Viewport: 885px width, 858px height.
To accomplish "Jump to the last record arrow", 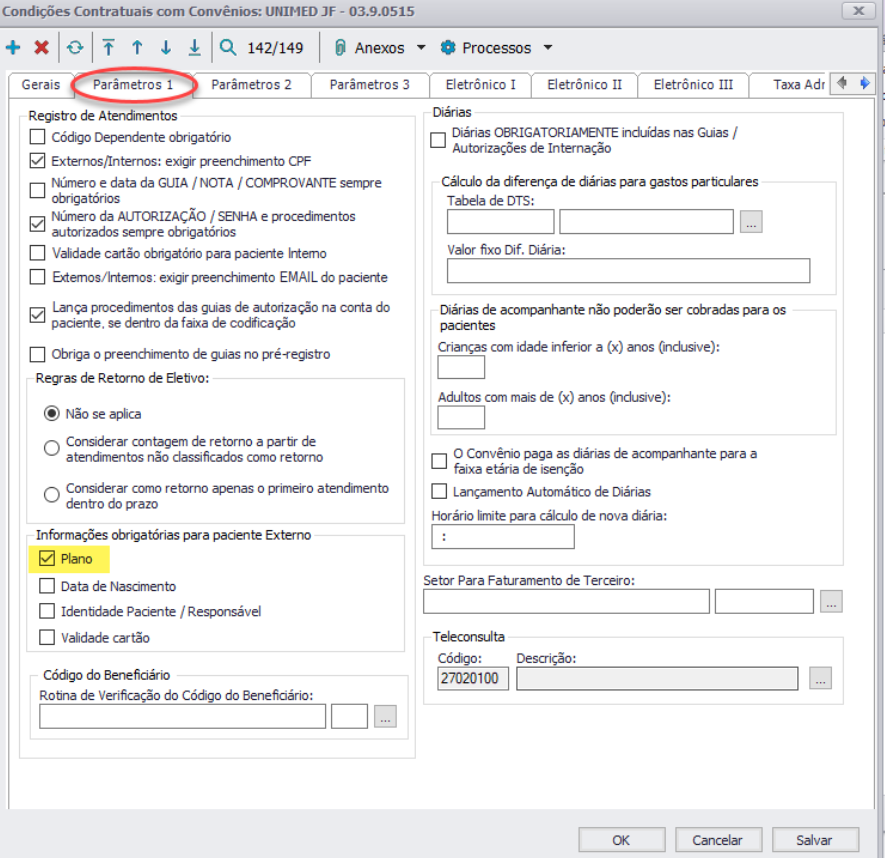I will pos(194,47).
